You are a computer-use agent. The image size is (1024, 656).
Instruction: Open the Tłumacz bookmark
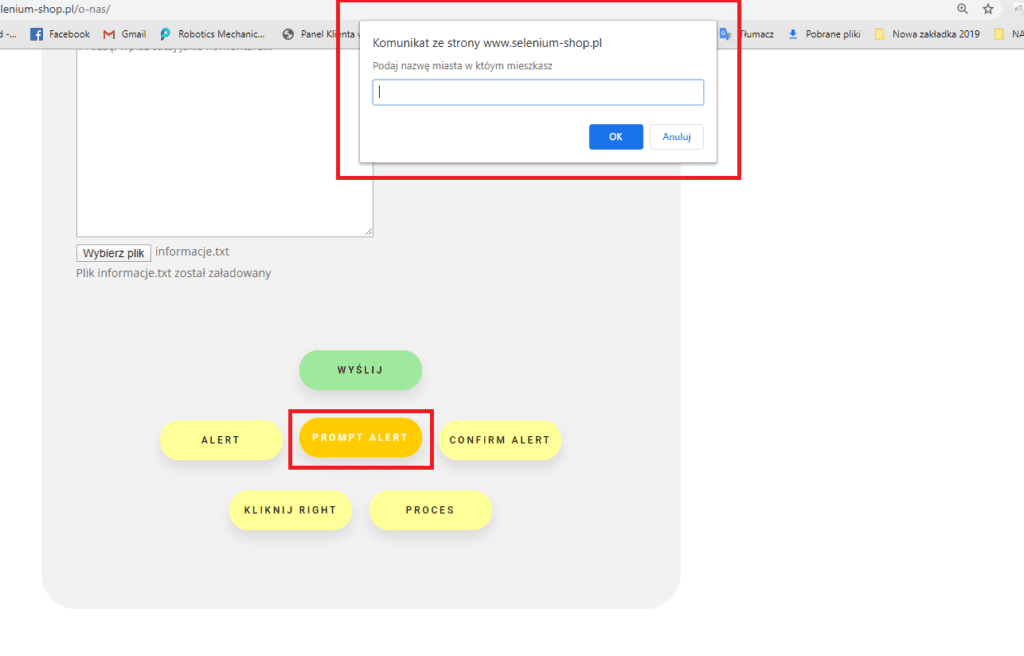click(748, 34)
